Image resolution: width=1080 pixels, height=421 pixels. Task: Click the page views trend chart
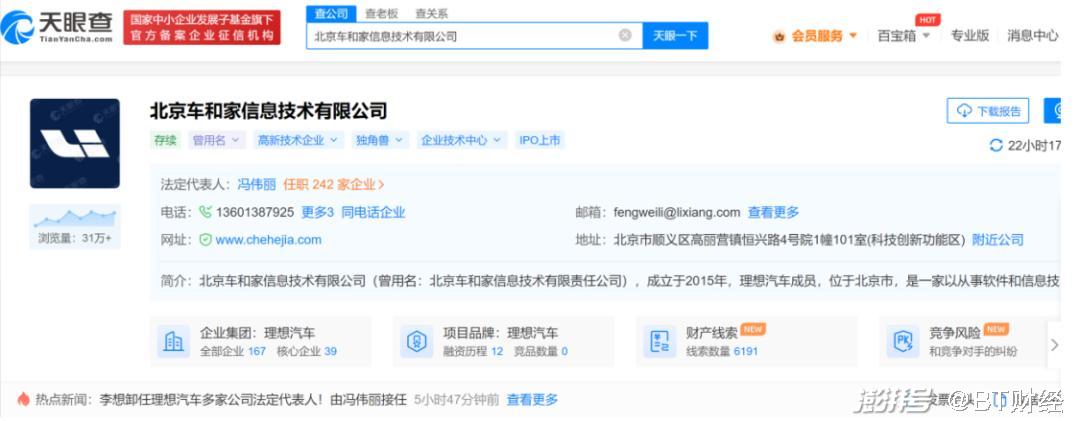coord(74,218)
